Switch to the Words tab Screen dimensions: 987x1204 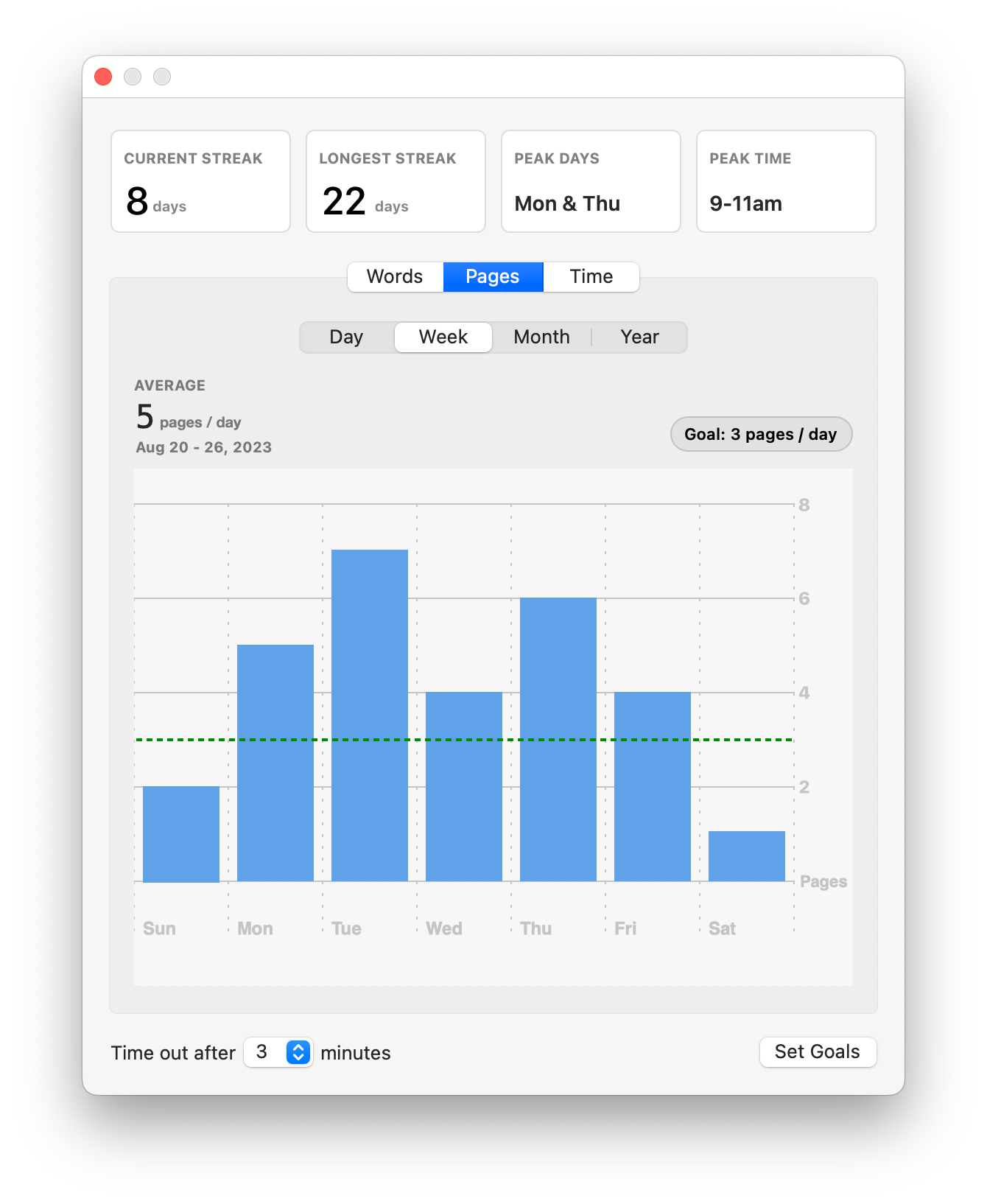(x=395, y=277)
